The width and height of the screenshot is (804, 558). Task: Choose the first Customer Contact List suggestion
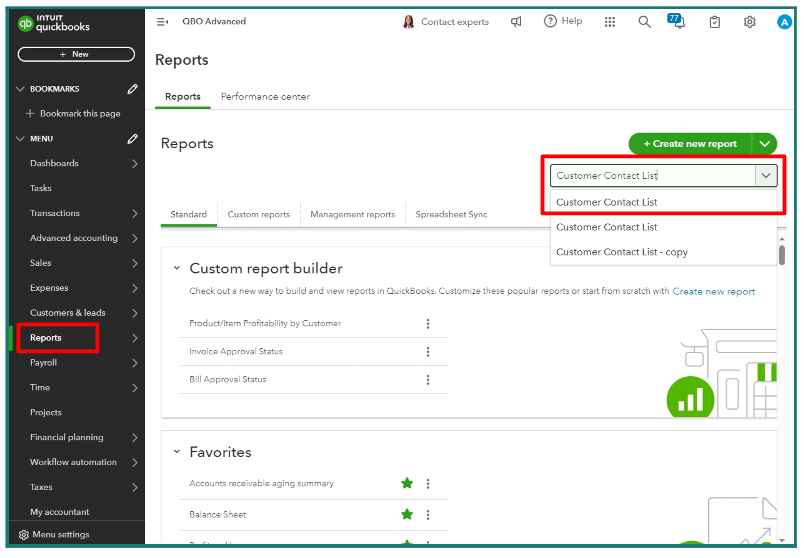(664, 202)
